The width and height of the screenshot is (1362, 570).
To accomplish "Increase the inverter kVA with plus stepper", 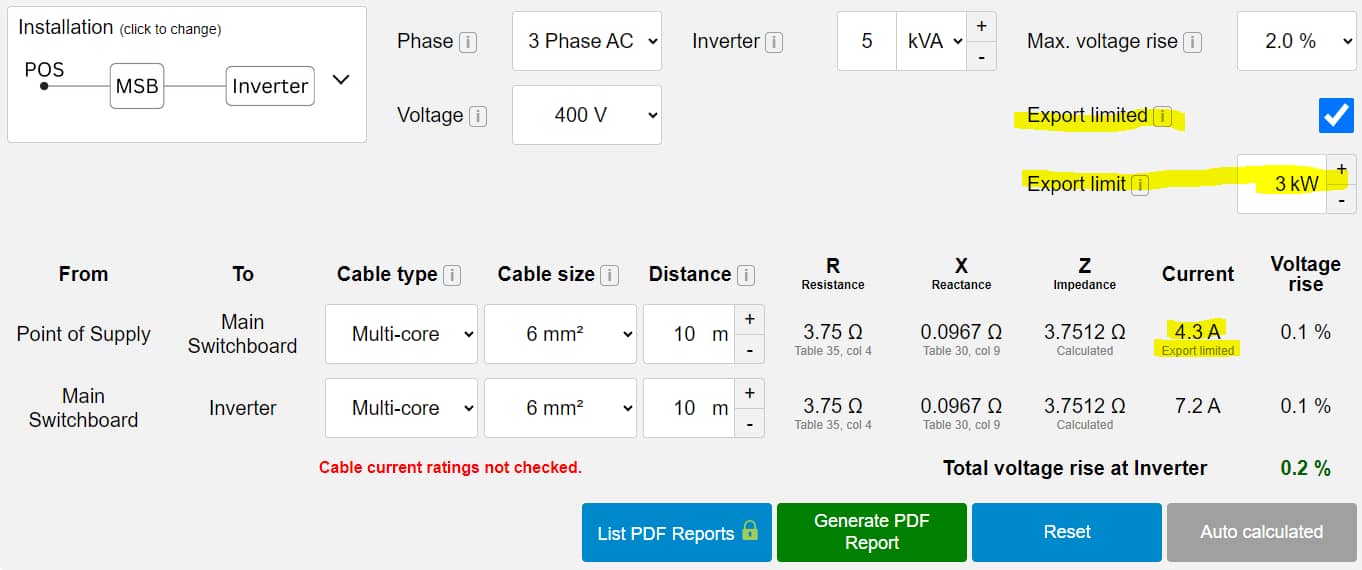I will (981, 26).
